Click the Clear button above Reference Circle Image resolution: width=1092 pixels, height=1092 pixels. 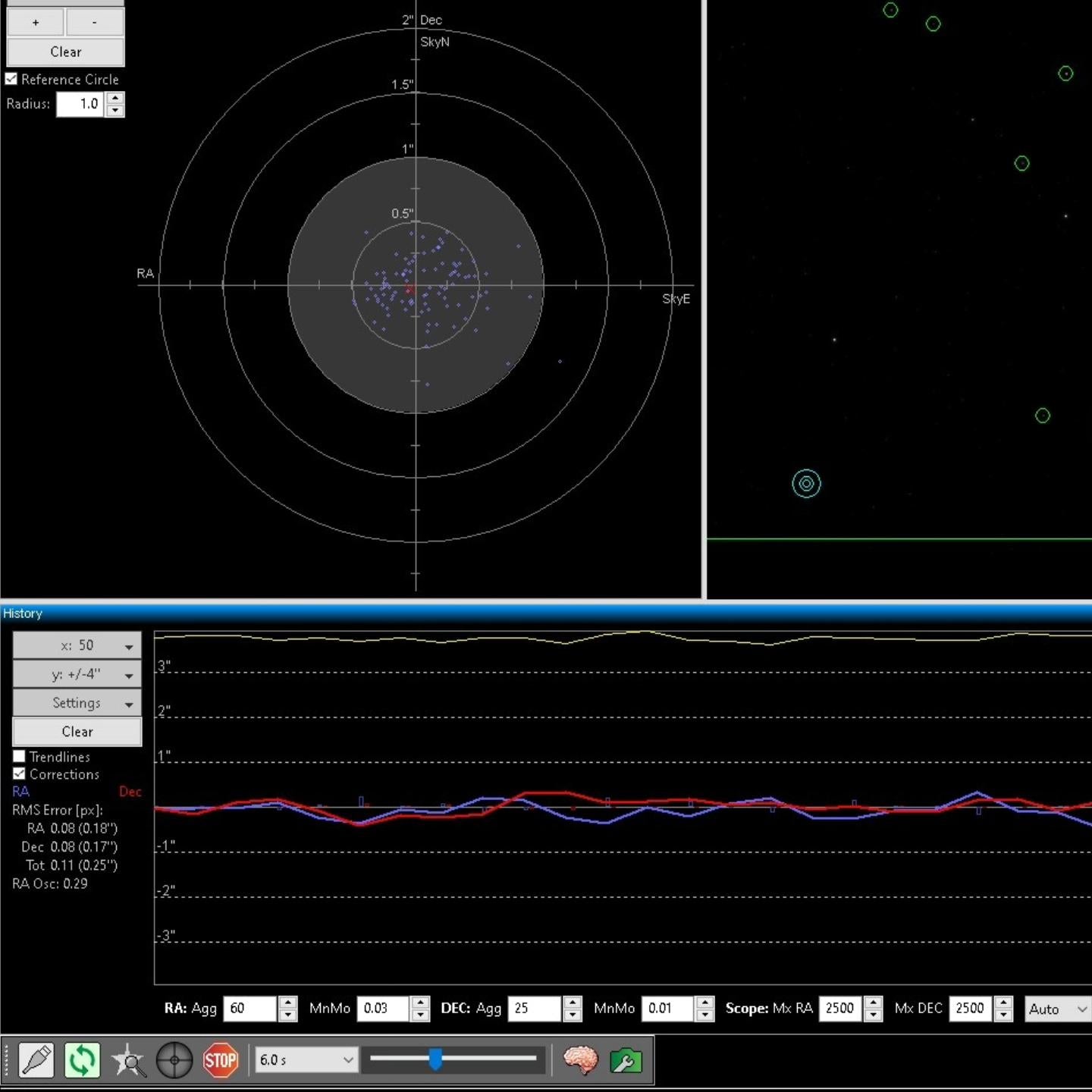[65, 52]
